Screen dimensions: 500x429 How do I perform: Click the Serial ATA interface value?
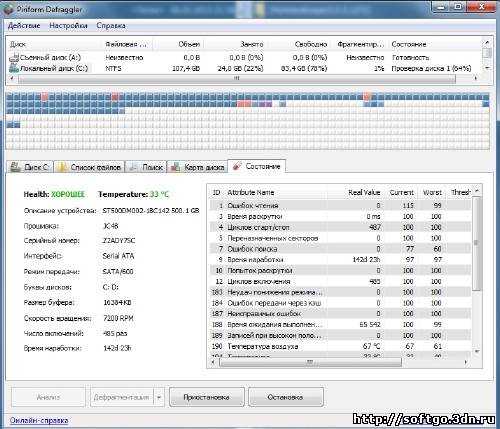click(x=118, y=256)
